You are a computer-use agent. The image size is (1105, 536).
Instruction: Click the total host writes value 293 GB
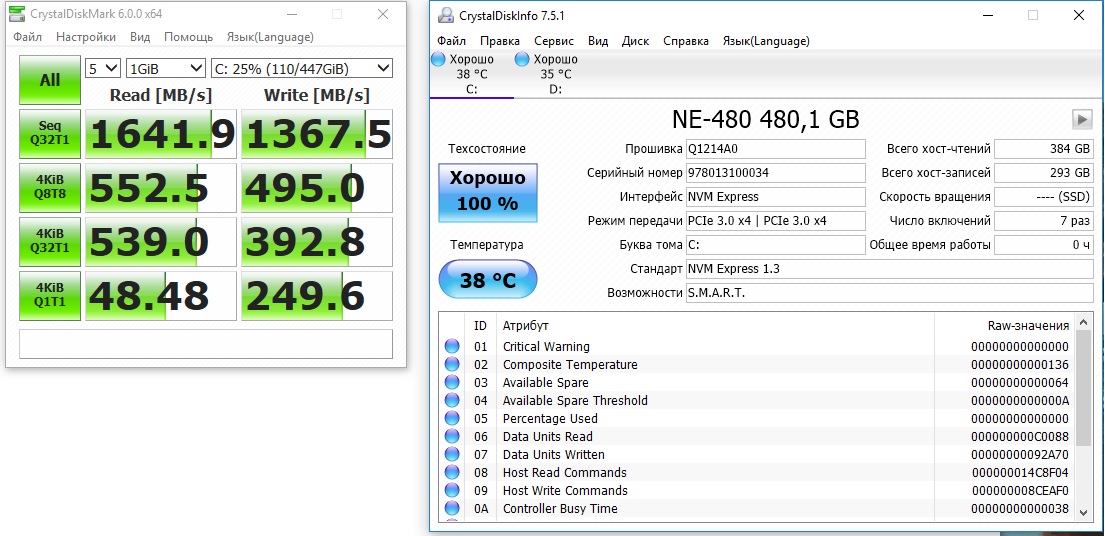coord(1044,173)
